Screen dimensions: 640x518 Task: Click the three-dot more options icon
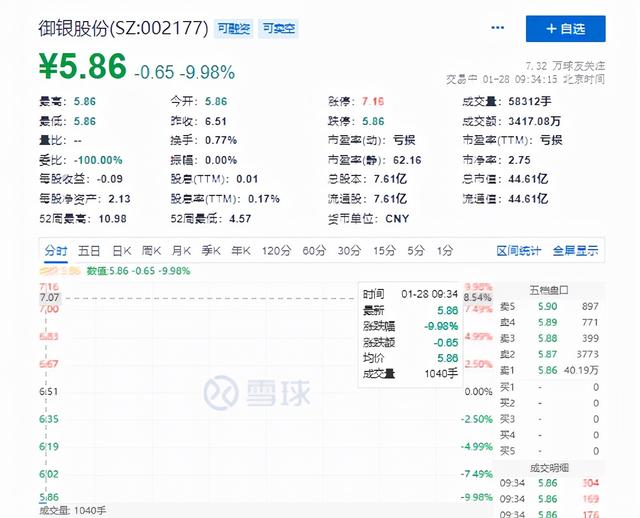click(497, 28)
